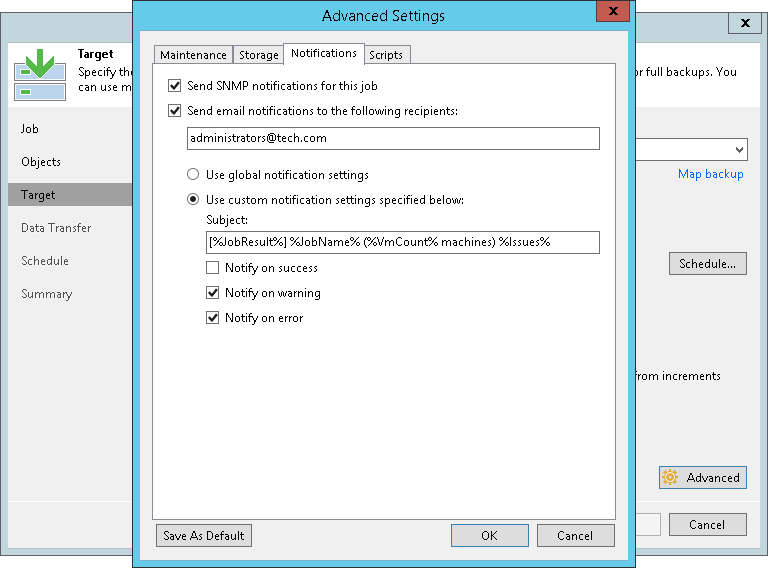Click the Advanced Settings title text
Viewport: 768px width, 568px height.
coord(383,16)
